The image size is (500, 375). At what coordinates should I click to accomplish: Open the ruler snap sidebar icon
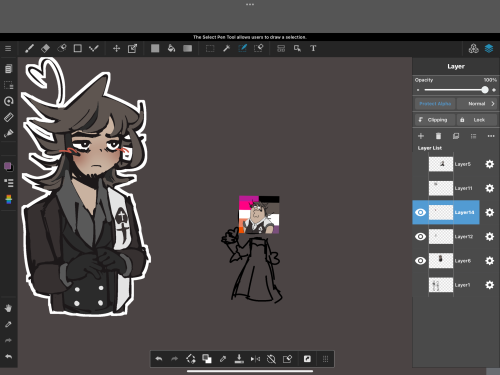(x=9, y=117)
